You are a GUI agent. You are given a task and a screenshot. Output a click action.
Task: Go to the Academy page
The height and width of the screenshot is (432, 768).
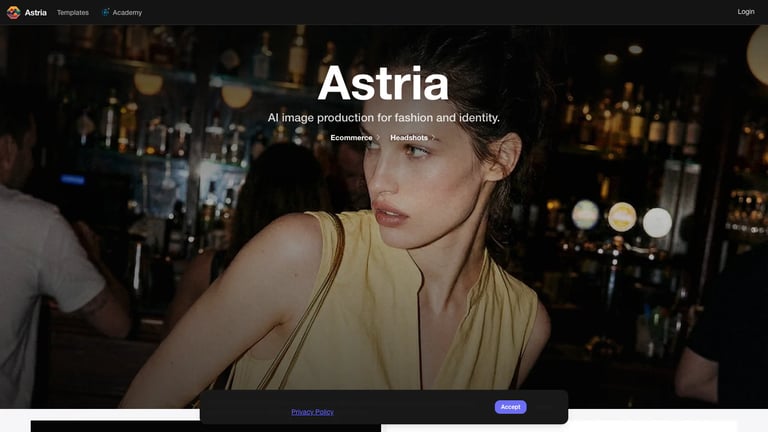127,12
